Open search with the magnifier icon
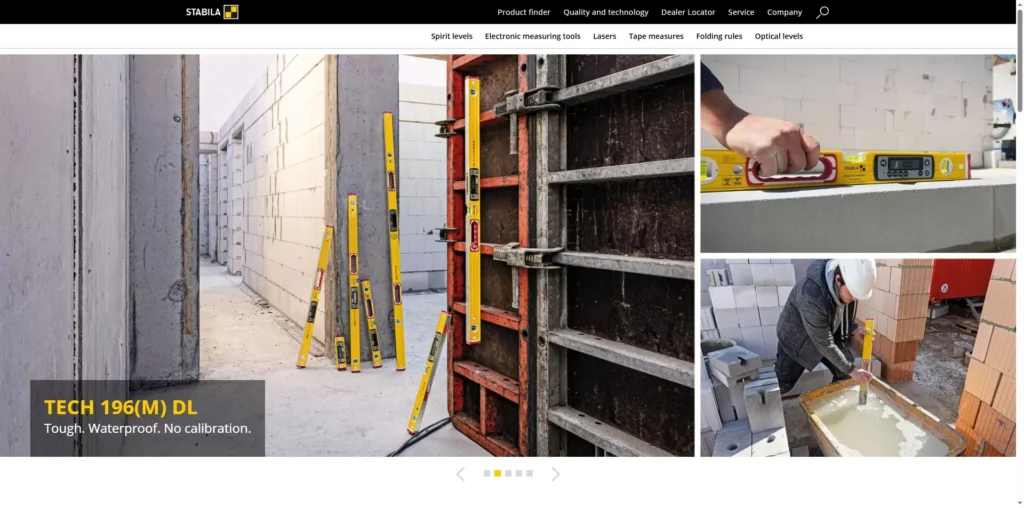Viewport: 1024px width, 508px height. (x=822, y=12)
